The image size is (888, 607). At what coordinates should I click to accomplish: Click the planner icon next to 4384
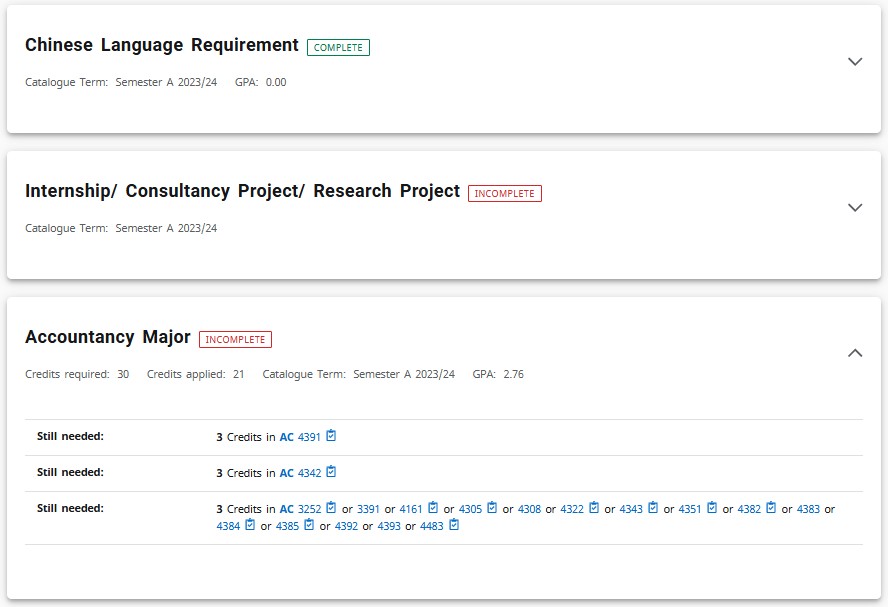click(x=250, y=525)
